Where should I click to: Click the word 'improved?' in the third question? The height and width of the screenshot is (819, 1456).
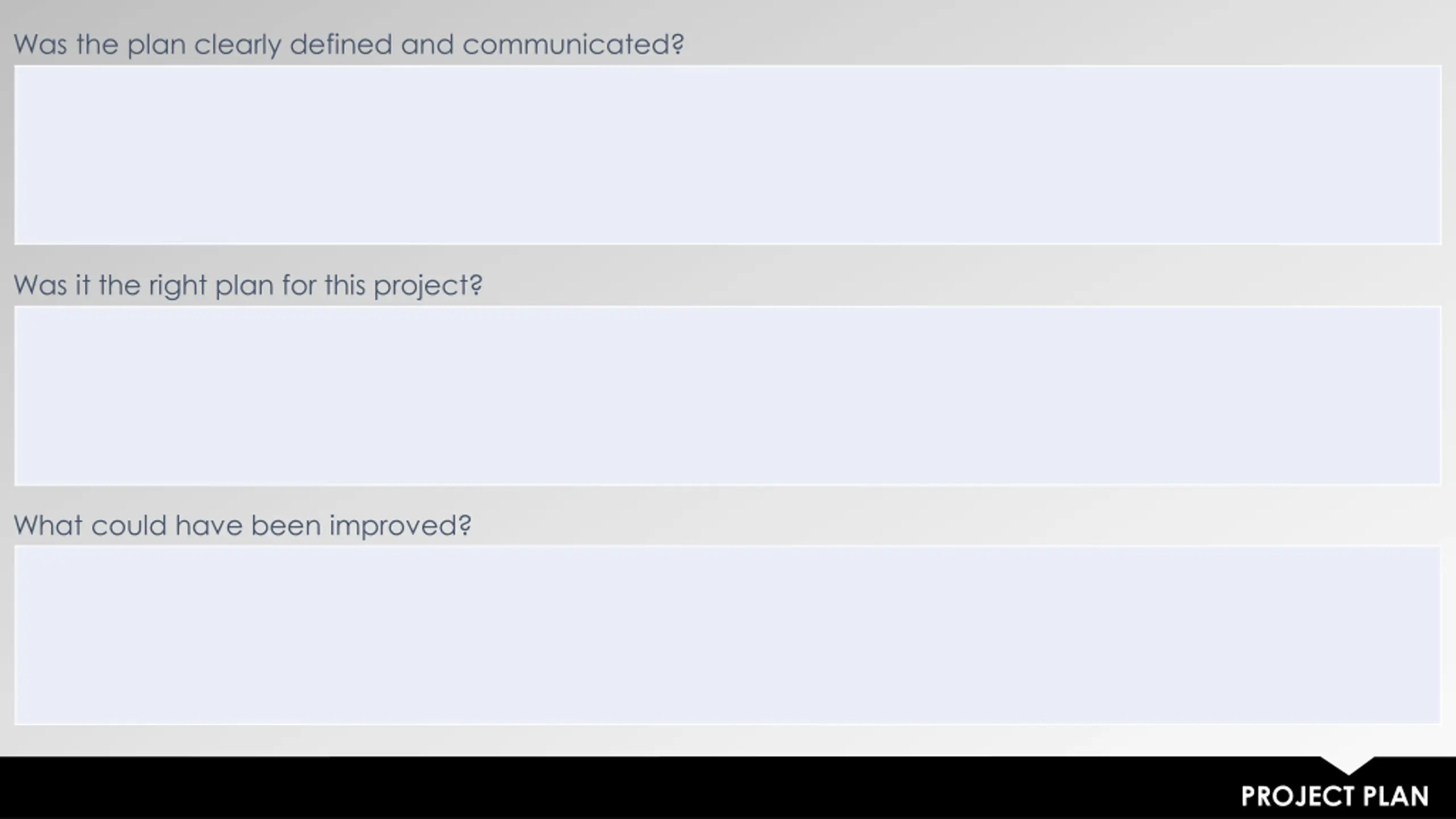pos(400,526)
